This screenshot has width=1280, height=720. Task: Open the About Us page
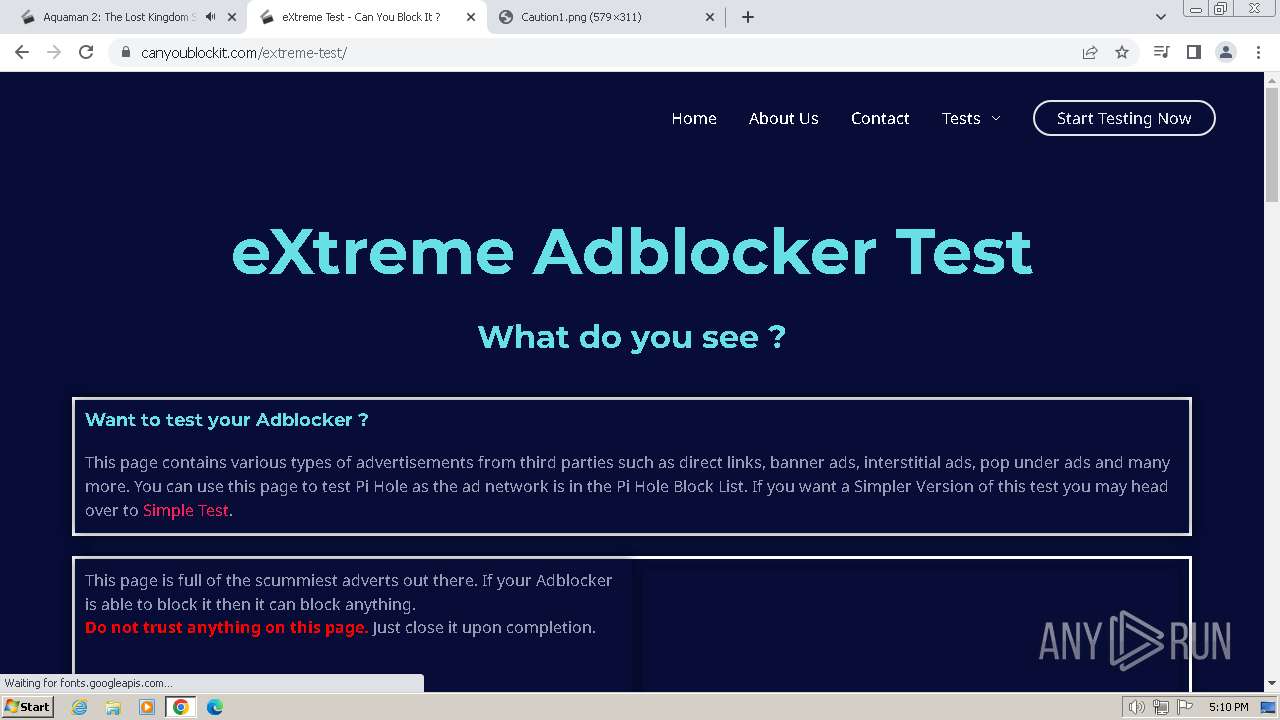tap(783, 118)
